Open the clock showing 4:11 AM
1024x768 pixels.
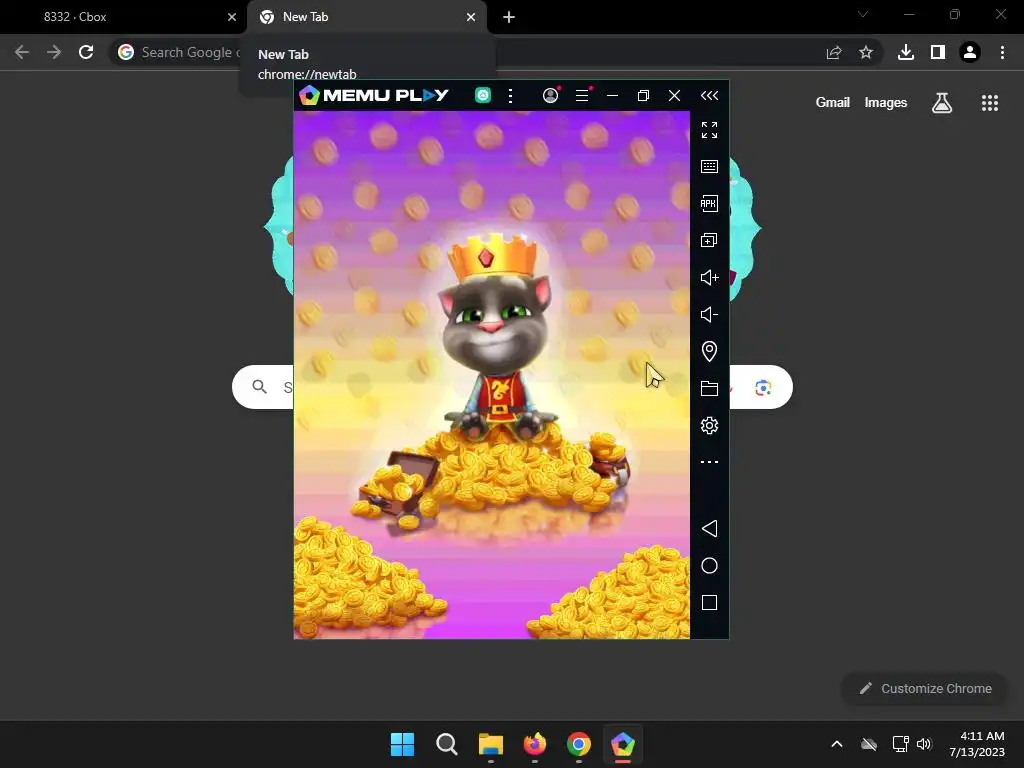point(977,744)
